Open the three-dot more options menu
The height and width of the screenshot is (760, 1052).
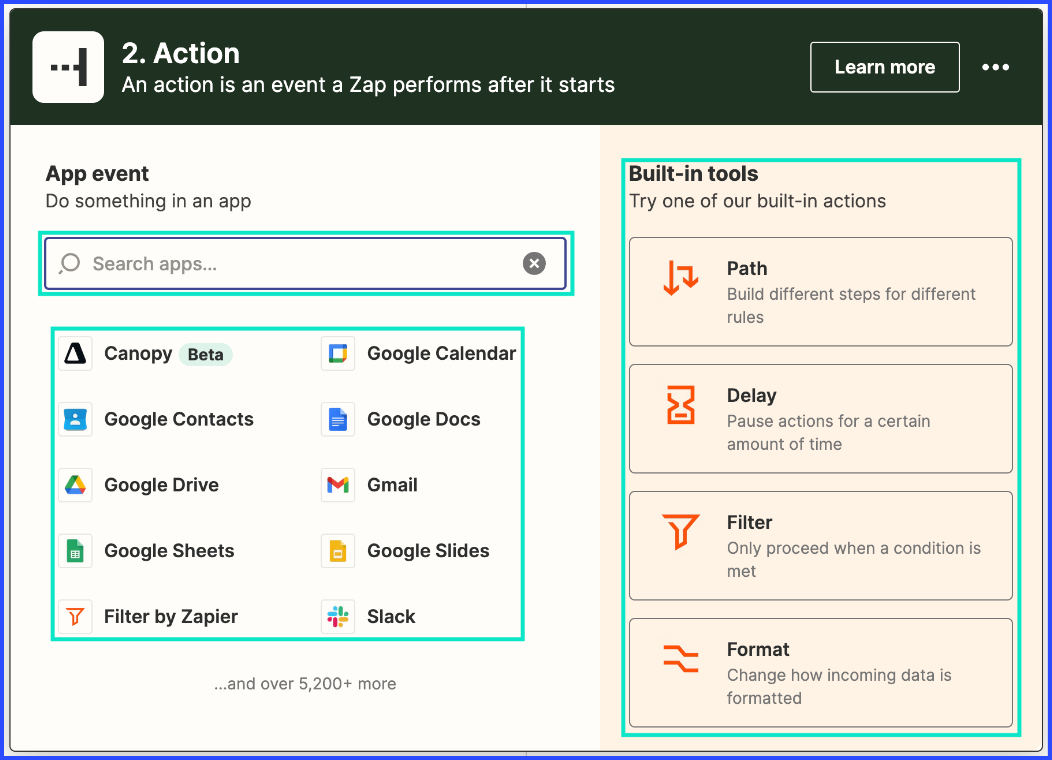coord(995,67)
